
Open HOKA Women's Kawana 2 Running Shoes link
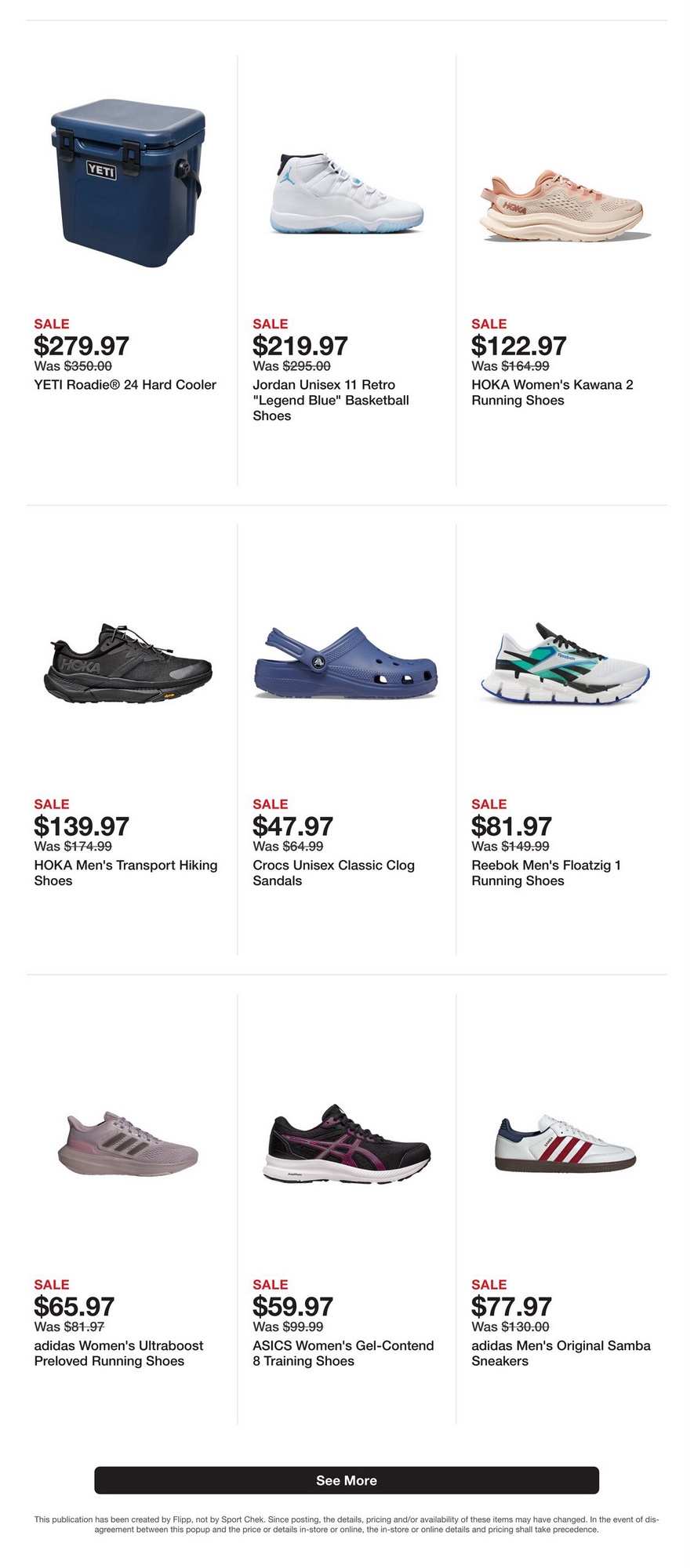pyautogui.click(x=552, y=393)
